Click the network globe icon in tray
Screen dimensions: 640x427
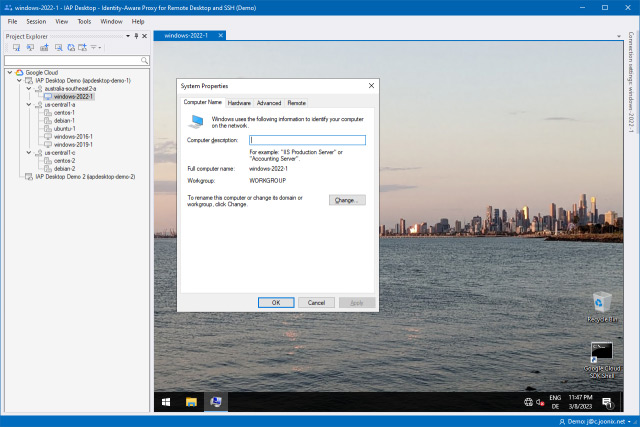pyautogui.click(x=528, y=402)
